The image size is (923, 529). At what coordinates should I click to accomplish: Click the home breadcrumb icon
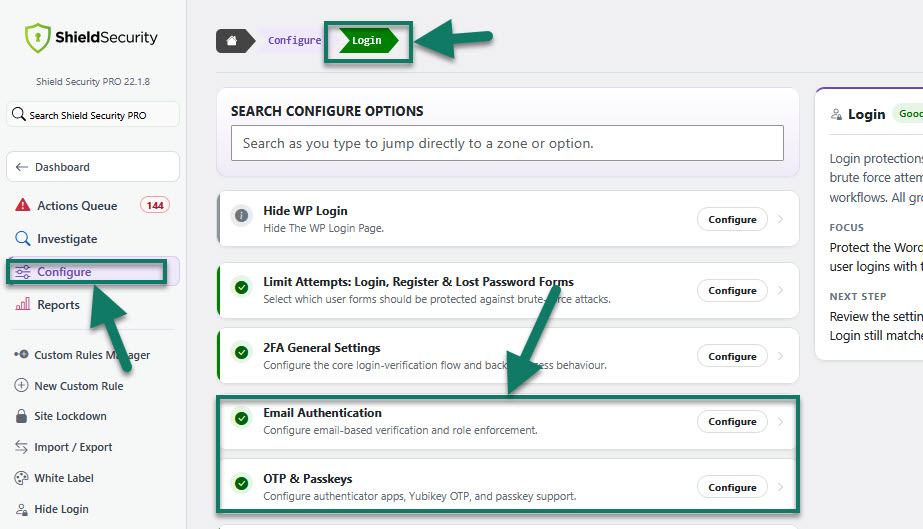pos(232,41)
